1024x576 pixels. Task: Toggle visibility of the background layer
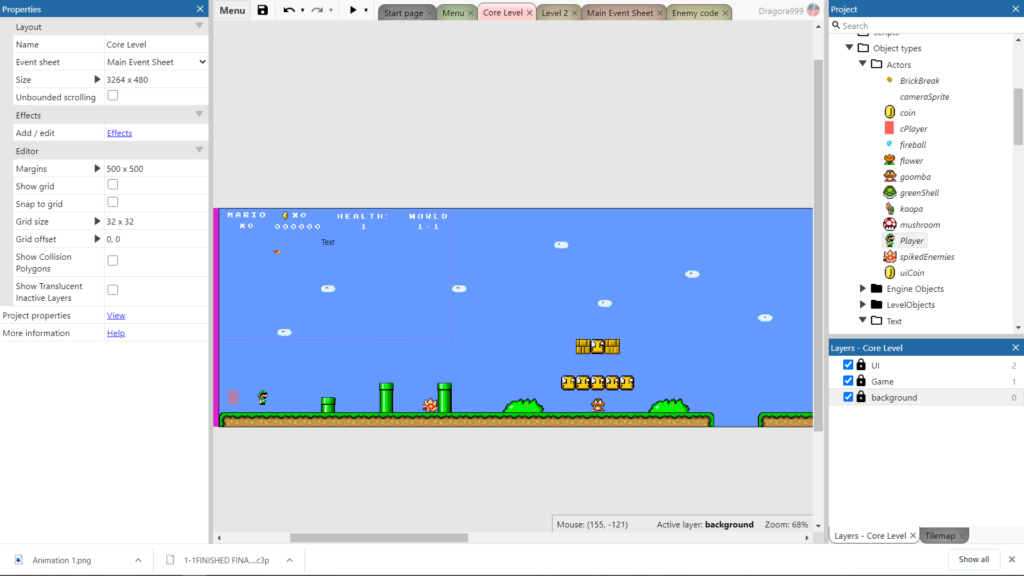point(848,397)
